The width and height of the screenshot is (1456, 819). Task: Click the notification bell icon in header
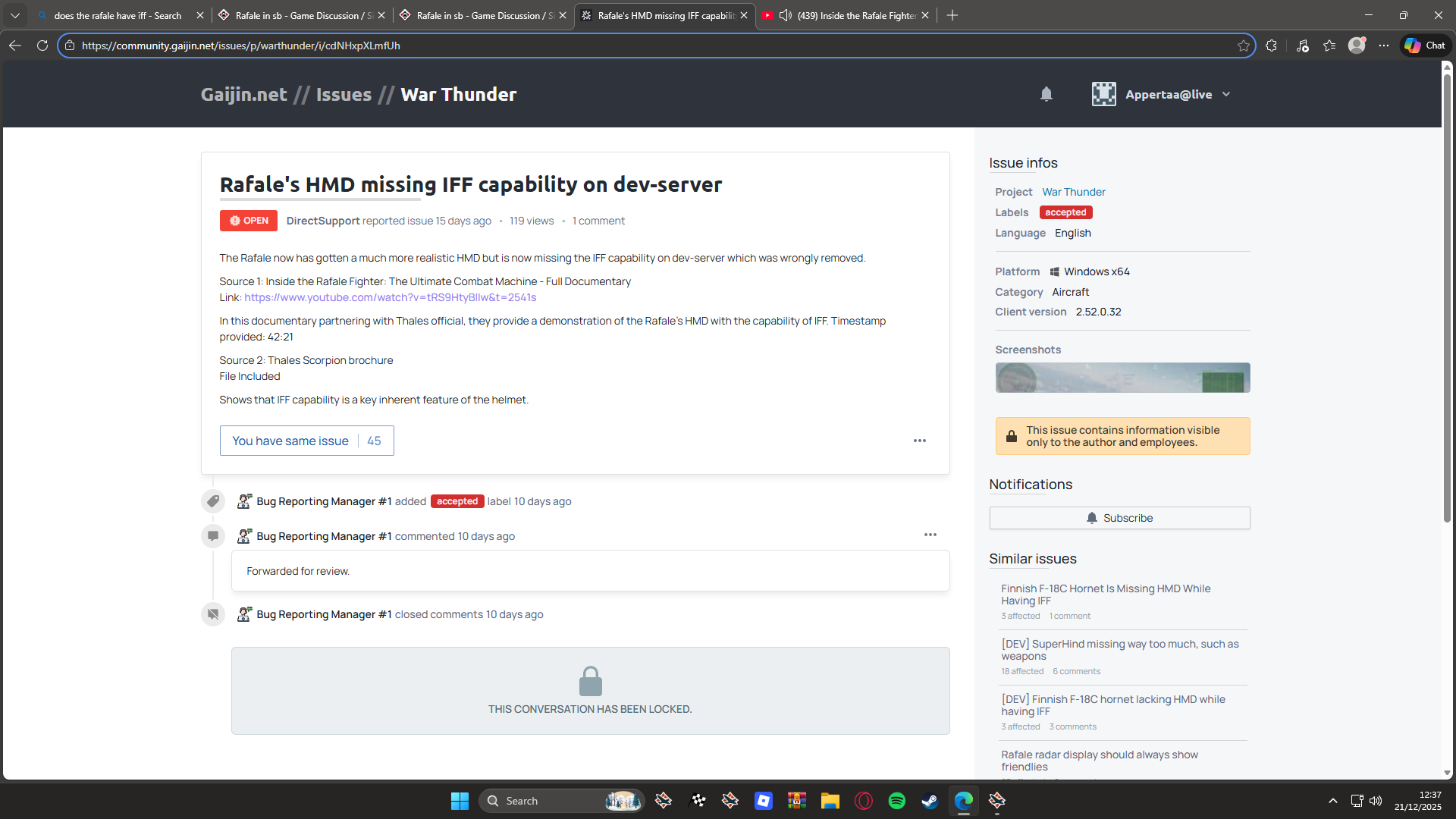[x=1046, y=94]
